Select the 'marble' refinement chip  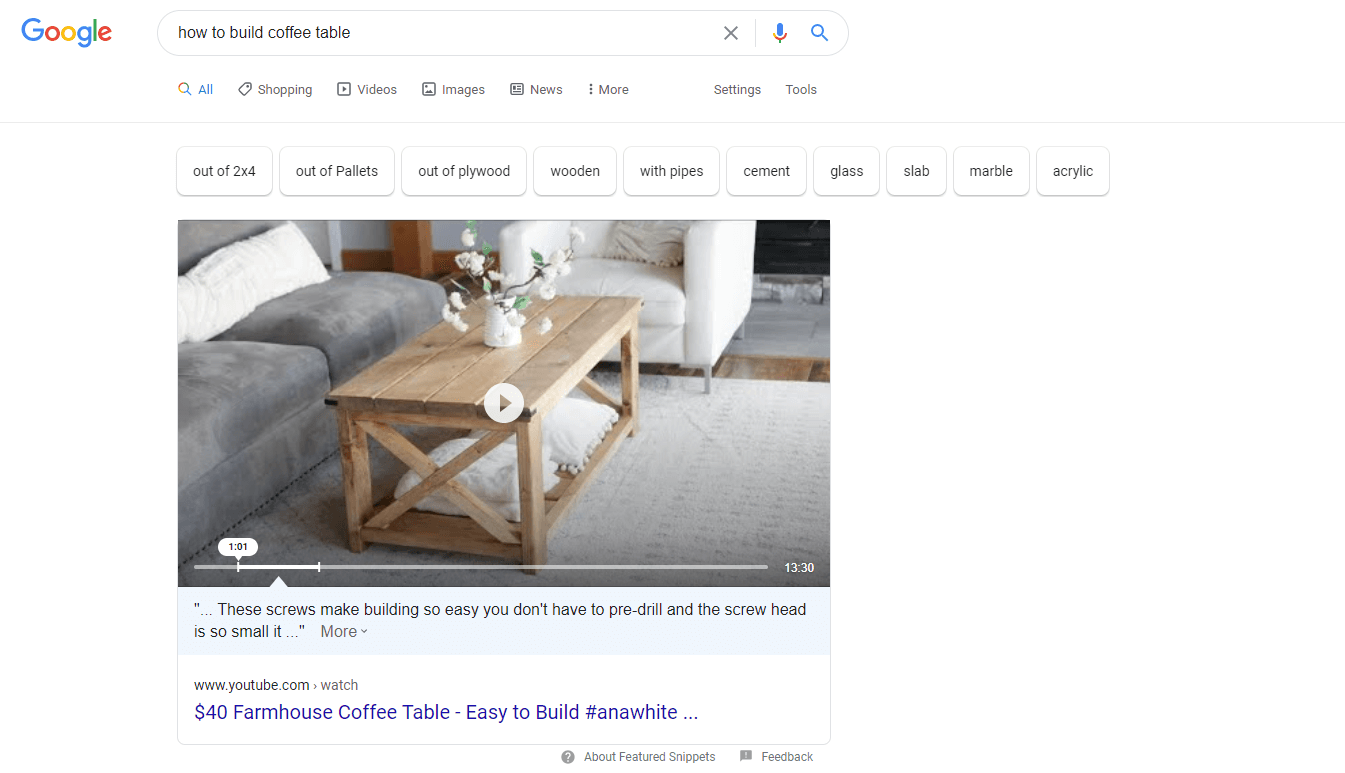(991, 171)
